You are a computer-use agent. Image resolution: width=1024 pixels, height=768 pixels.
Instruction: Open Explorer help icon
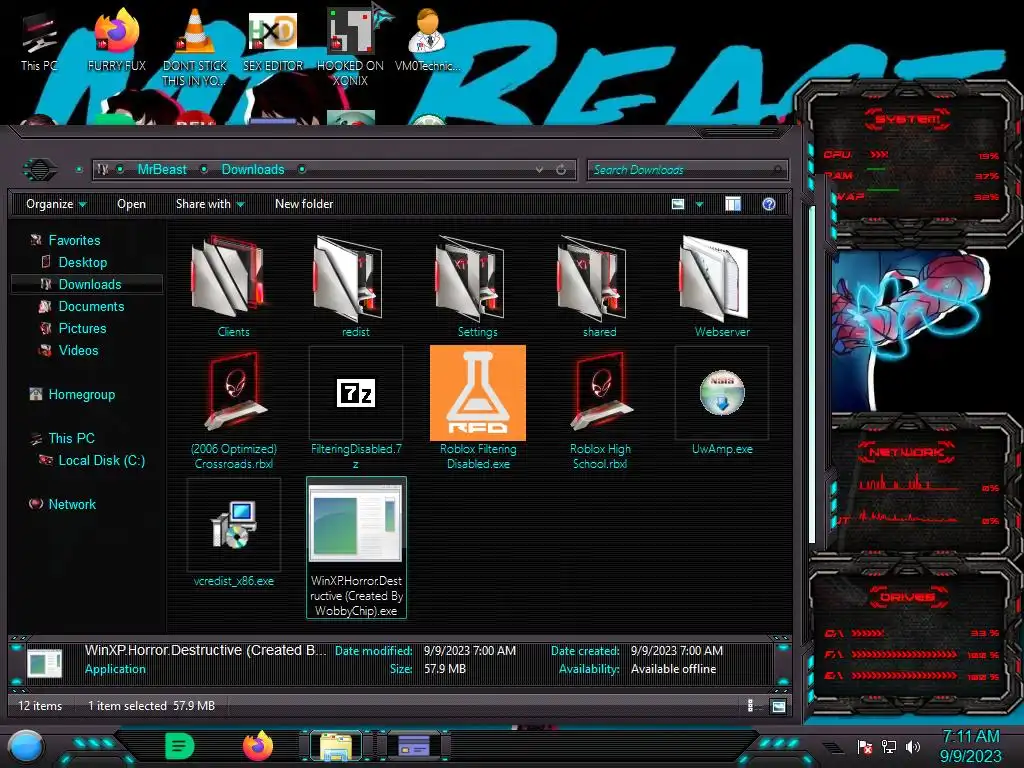tap(769, 204)
